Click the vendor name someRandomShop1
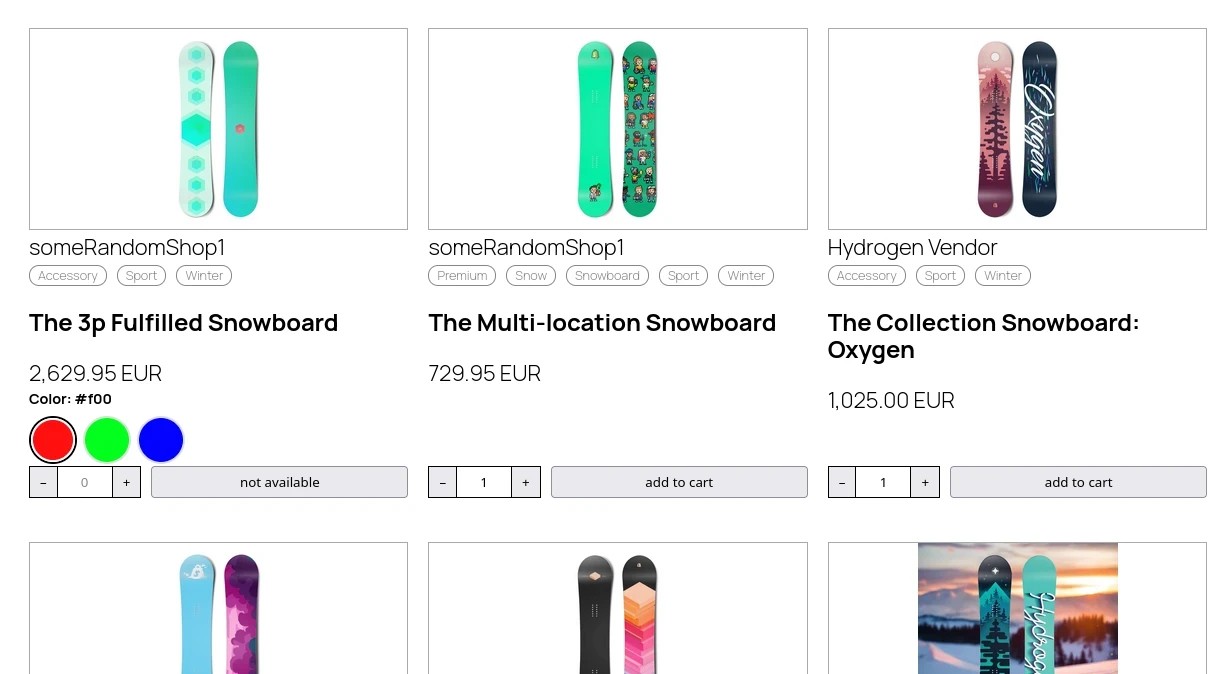Image resolution: width=1230 pixels, height=674 pixels. (x=126, y=247)
